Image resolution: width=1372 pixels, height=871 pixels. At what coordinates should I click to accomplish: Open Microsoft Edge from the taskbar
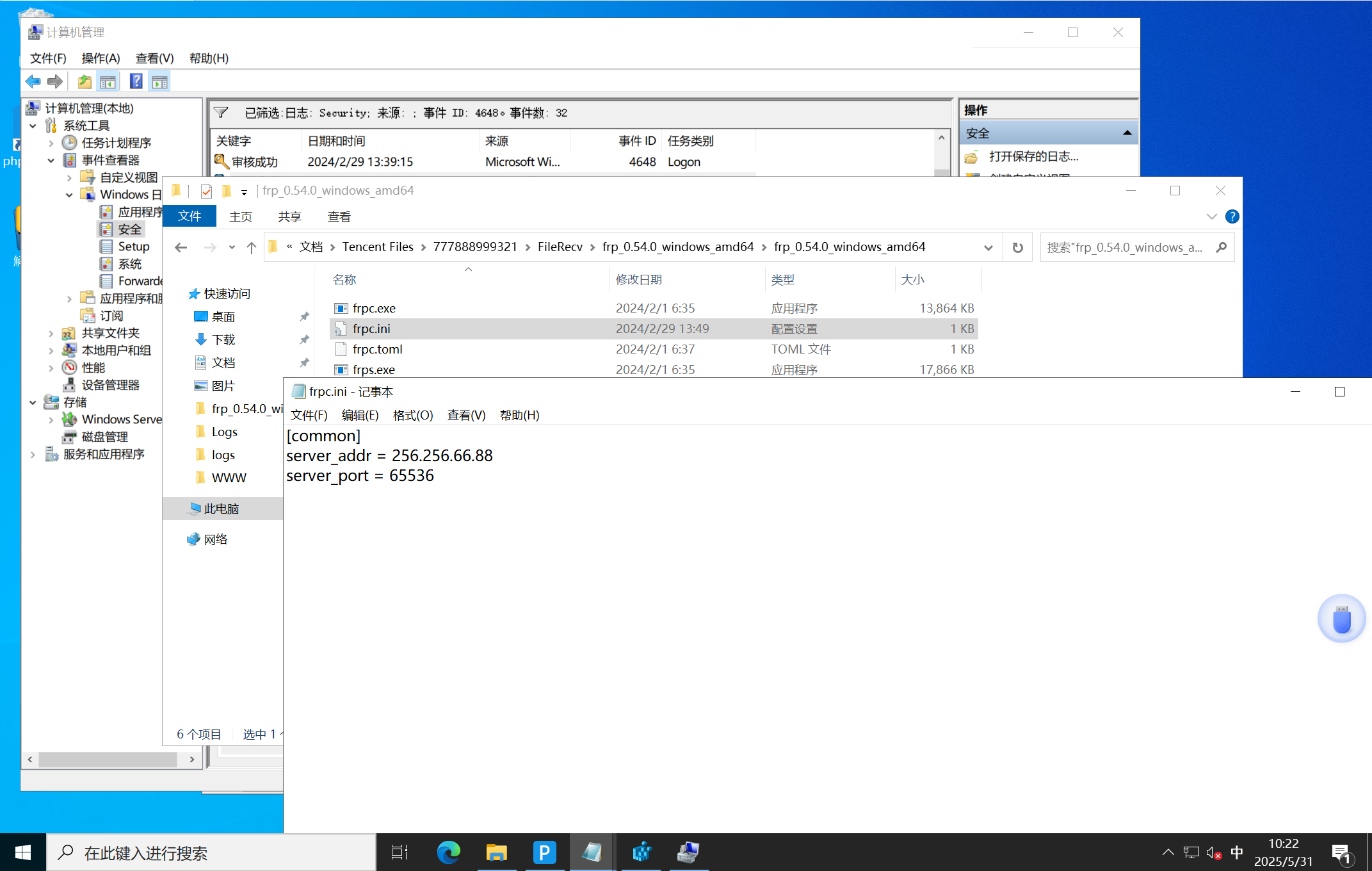point(448,852)
